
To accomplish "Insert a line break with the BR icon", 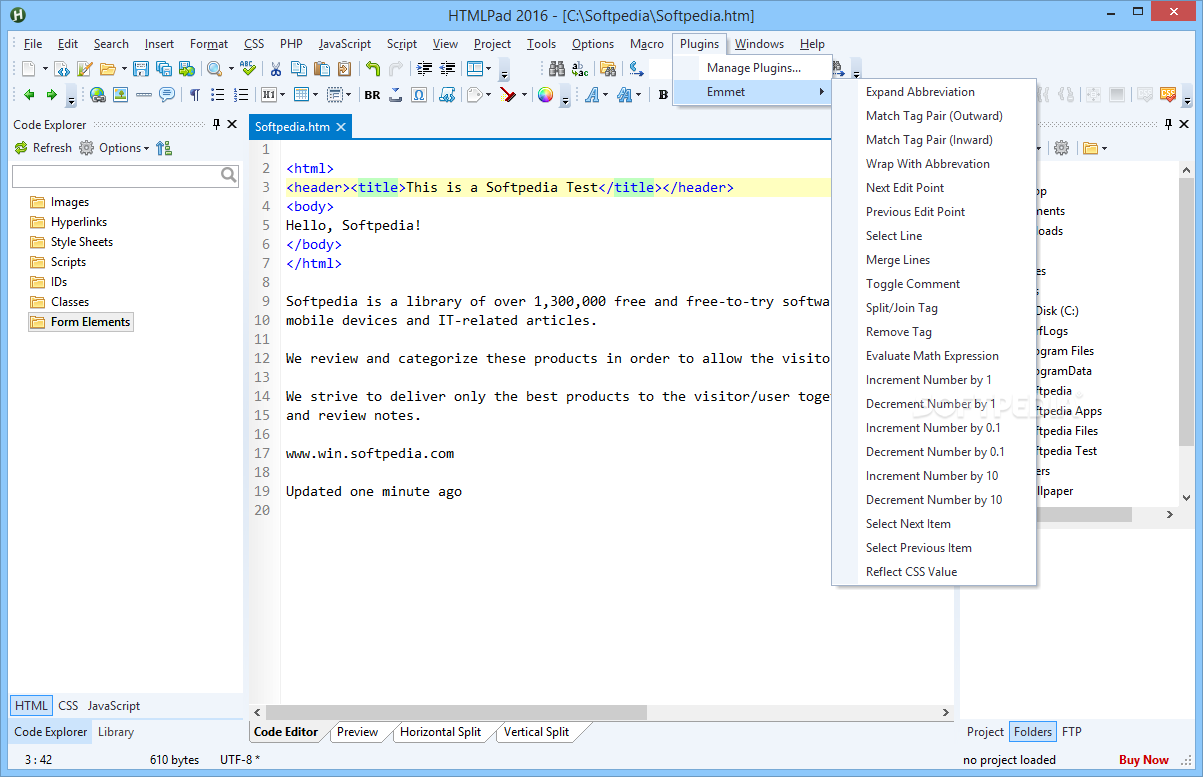I will [372, 95].
